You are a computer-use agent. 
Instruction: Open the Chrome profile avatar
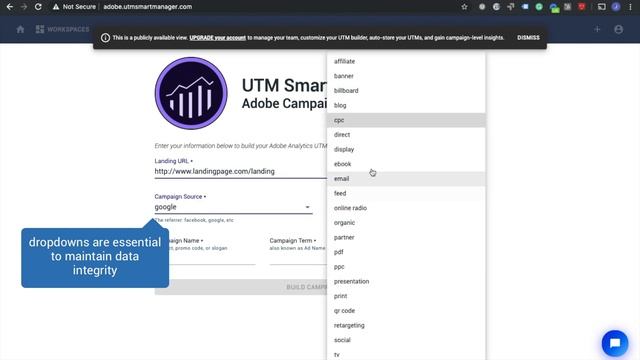(x=616, y=7)
